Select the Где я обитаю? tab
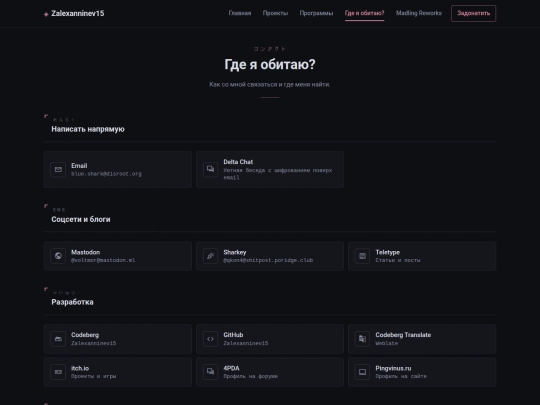This screenshot has width=540, height=405. pyautogui.click(x=364, y=13)
